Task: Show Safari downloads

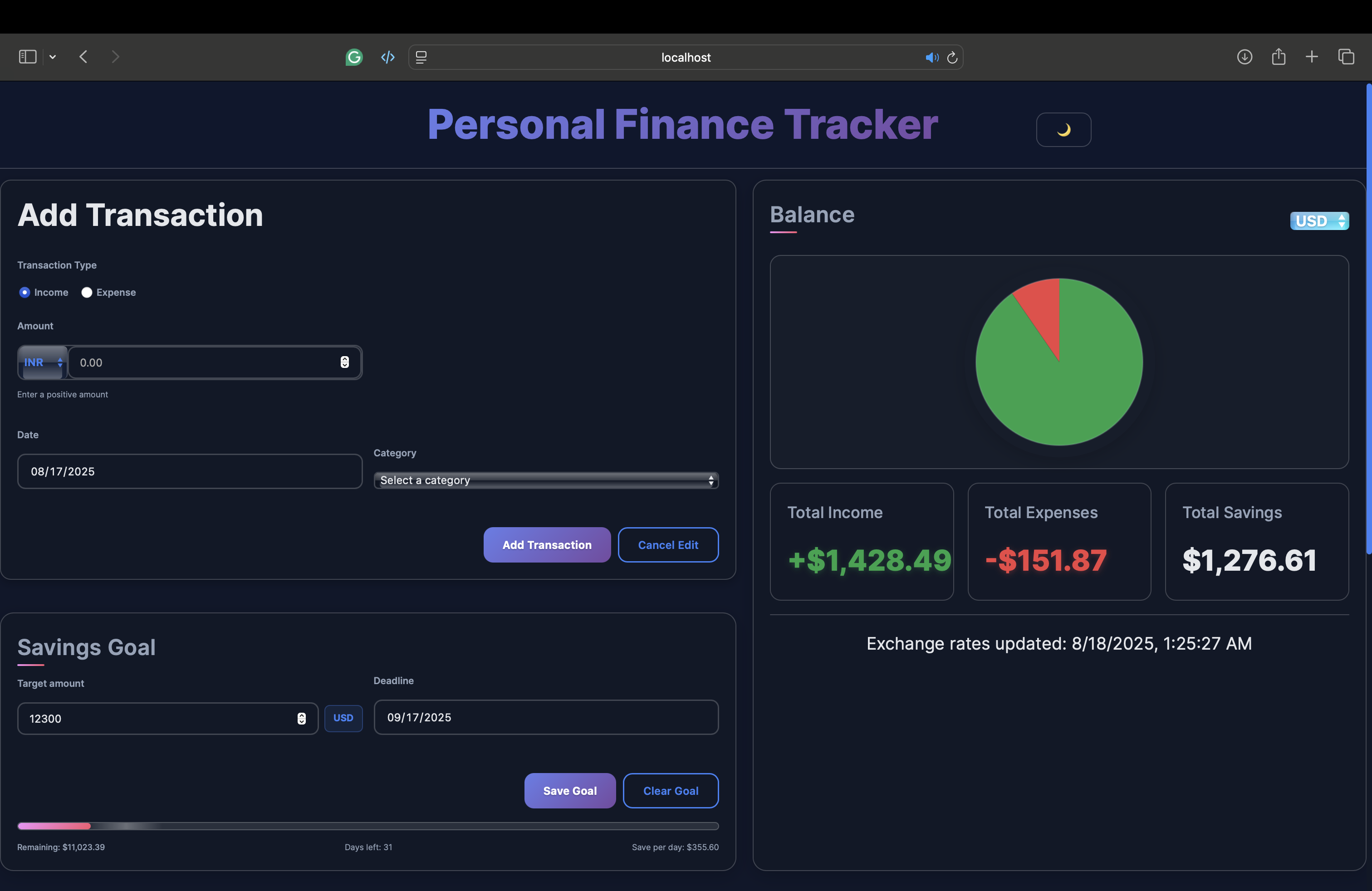Action: 1244,56
